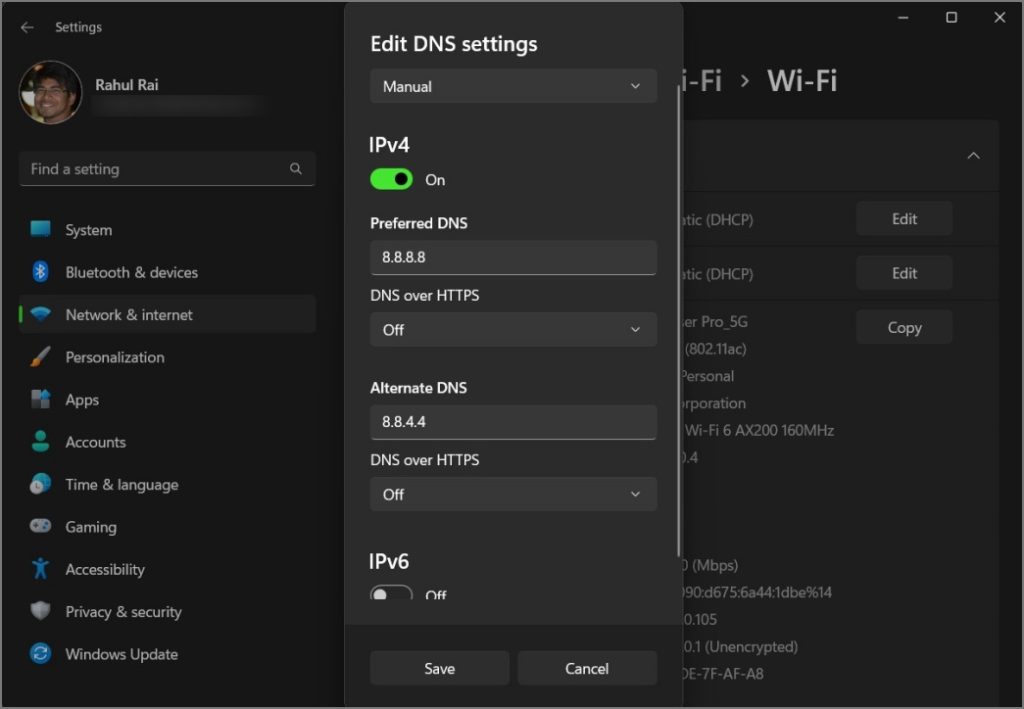Save the DNS settings

tap(440, 668)
